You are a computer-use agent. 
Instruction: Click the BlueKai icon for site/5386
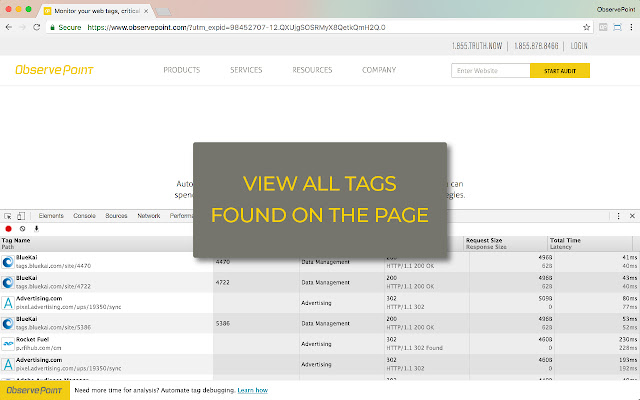click(8, 323)
